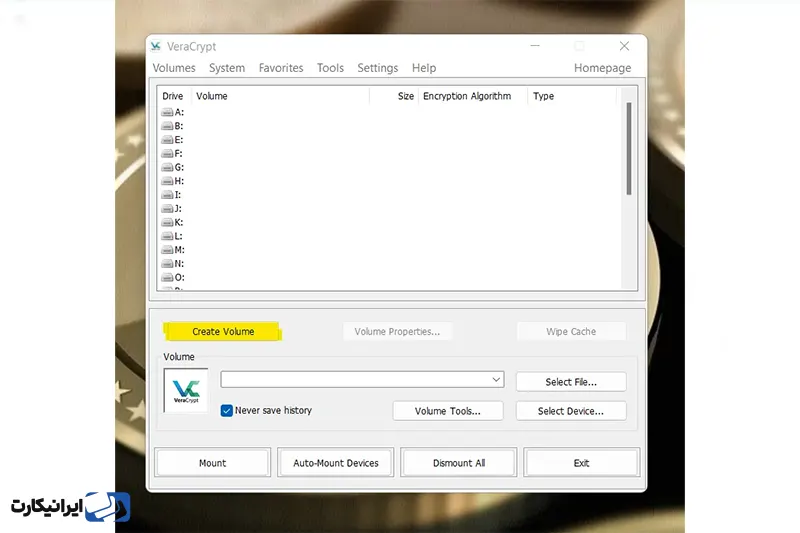The image size is (800, 533).
Task: Sort by the Encryption Algorithm column header
Action: tap(467, 96)
